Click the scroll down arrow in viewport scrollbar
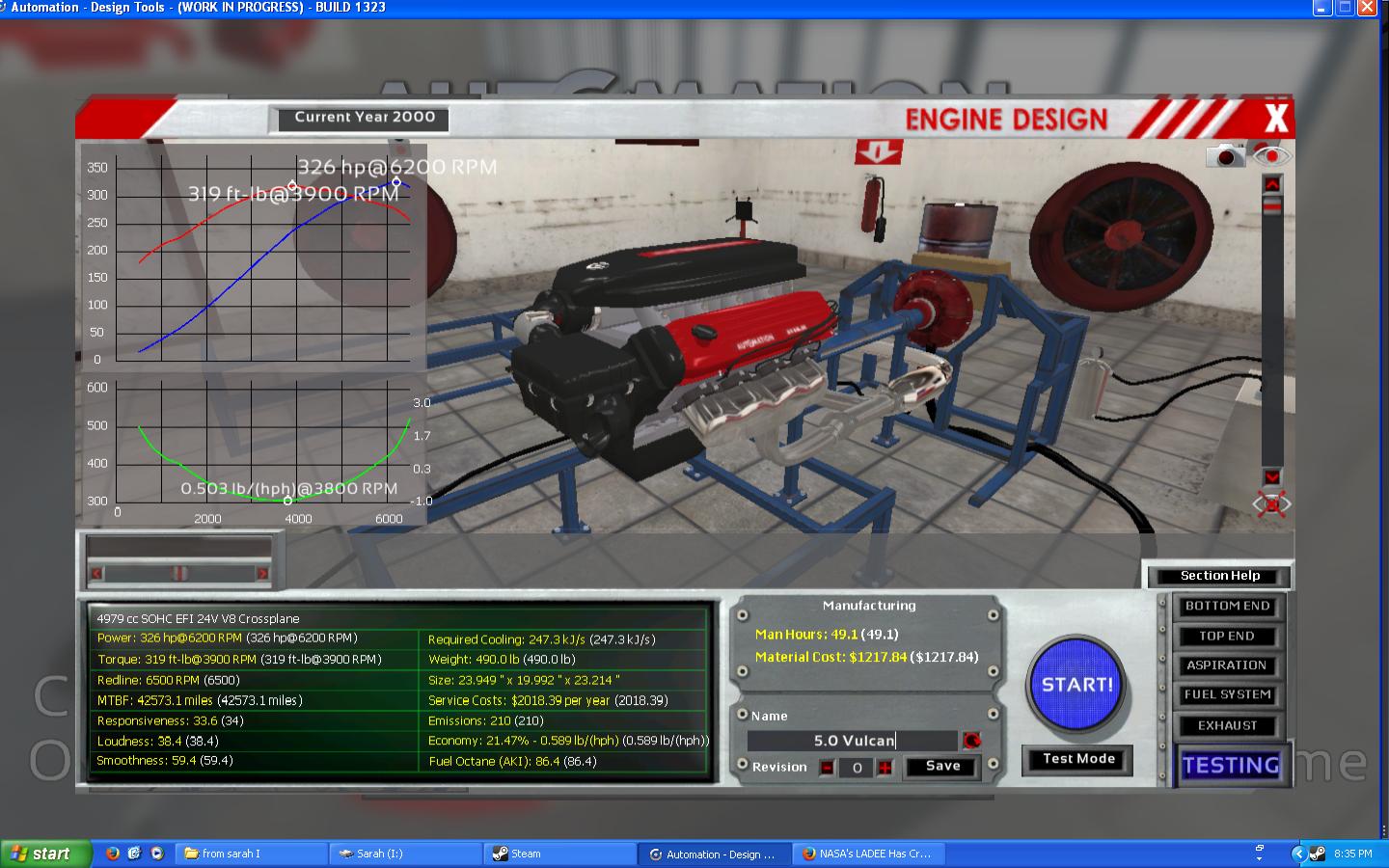Viewport: 1389px width, 868px height. [1272, 477]
